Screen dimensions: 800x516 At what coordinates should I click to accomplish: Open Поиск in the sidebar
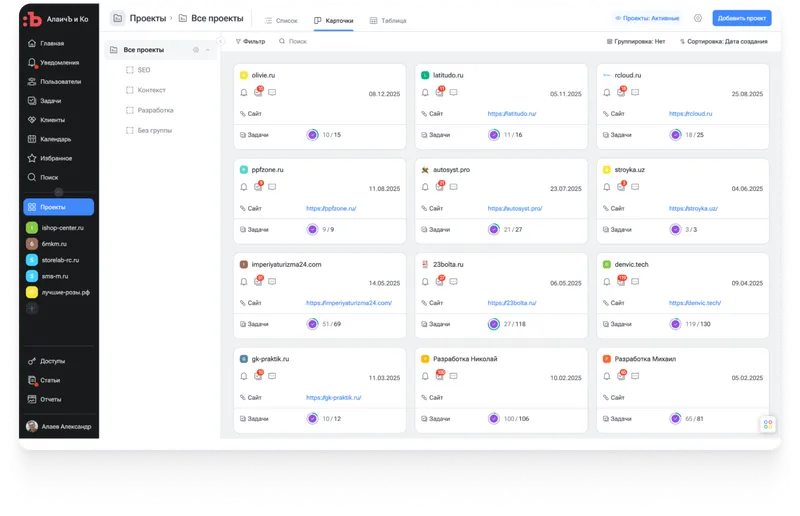click(x=43, y=178)
